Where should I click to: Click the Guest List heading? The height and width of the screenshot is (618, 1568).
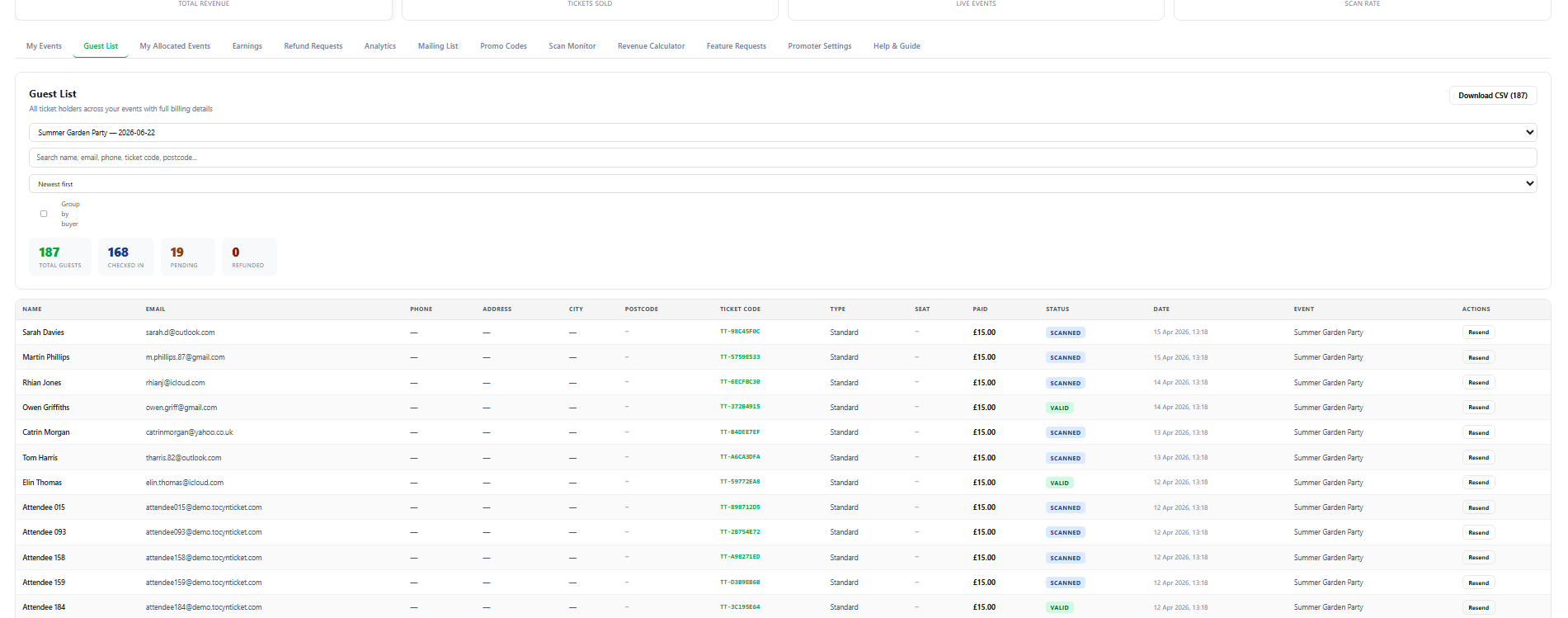tap(53, 94)
